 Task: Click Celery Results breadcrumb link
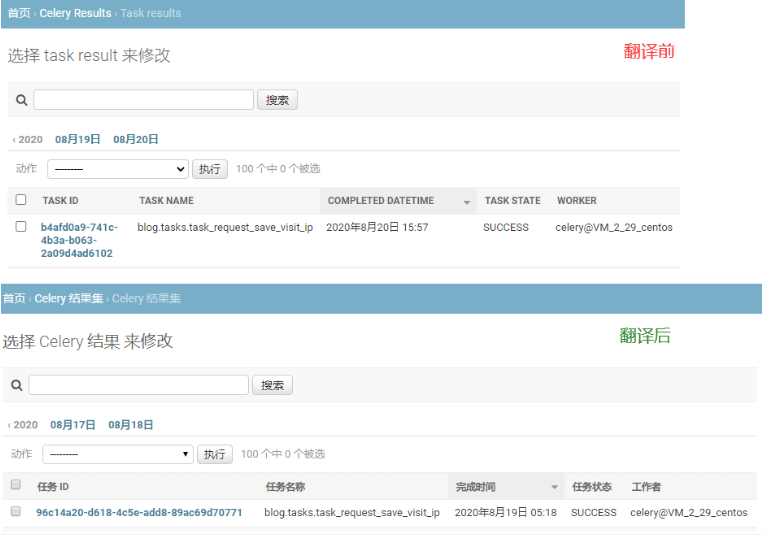(75, 13)
